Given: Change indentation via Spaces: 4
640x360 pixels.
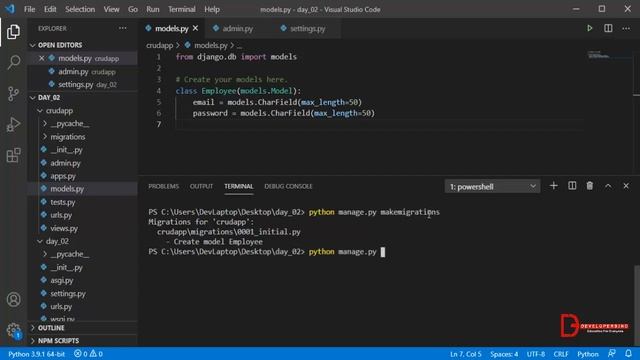Looking at the screenshot, I should coord(504,354).
